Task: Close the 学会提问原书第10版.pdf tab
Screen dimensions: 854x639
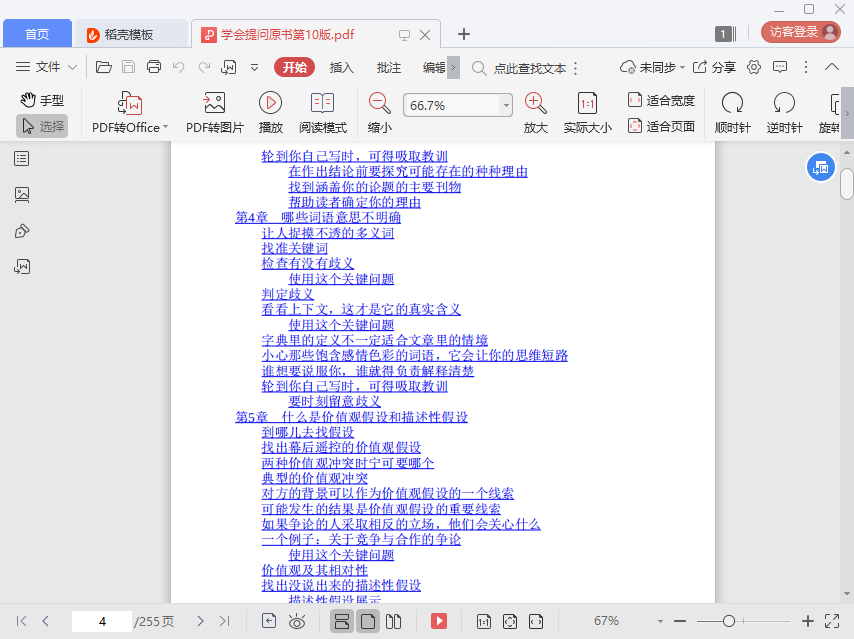Action: click(x=425, y=35)
